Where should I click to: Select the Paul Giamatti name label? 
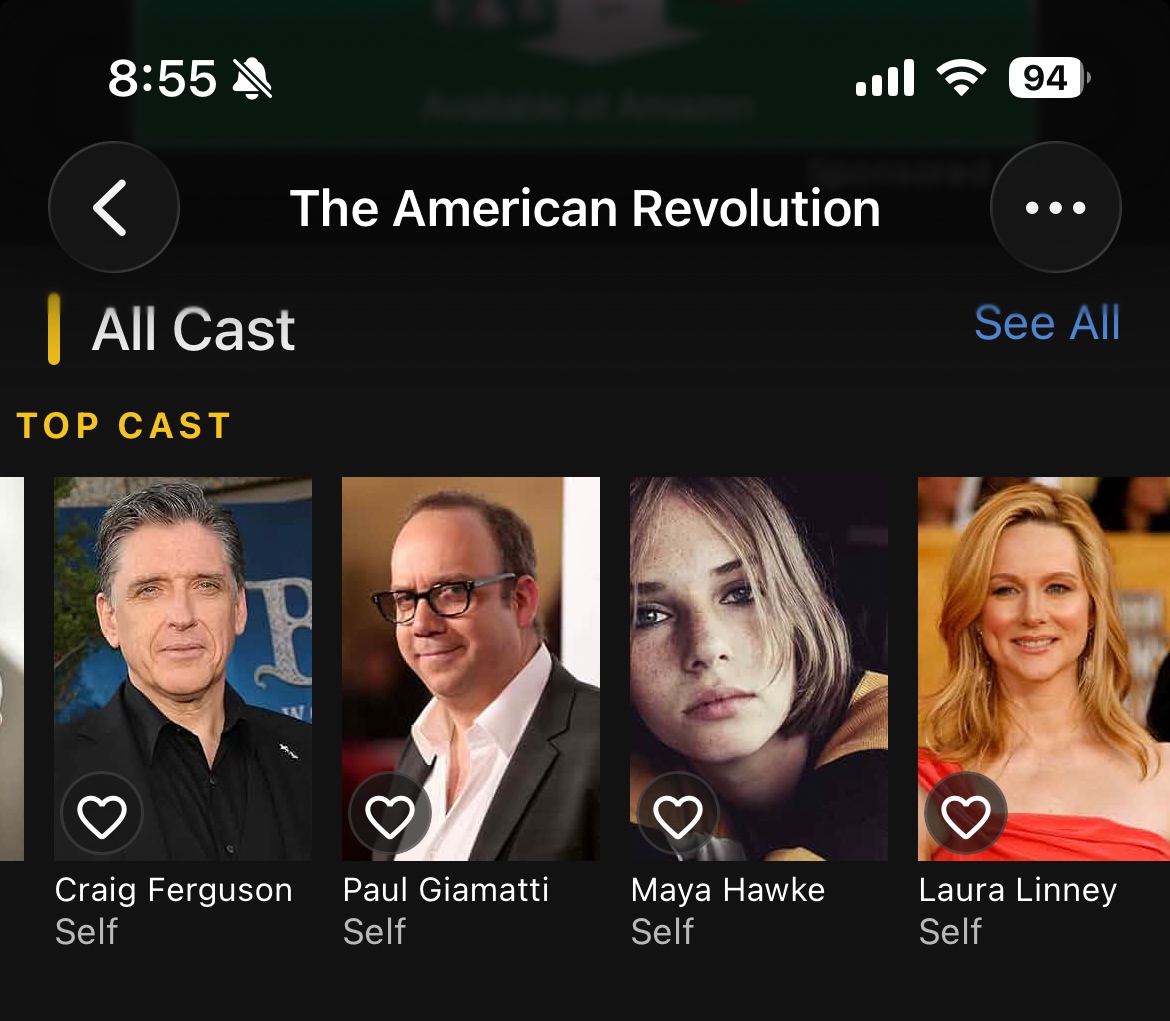[445, 890]
